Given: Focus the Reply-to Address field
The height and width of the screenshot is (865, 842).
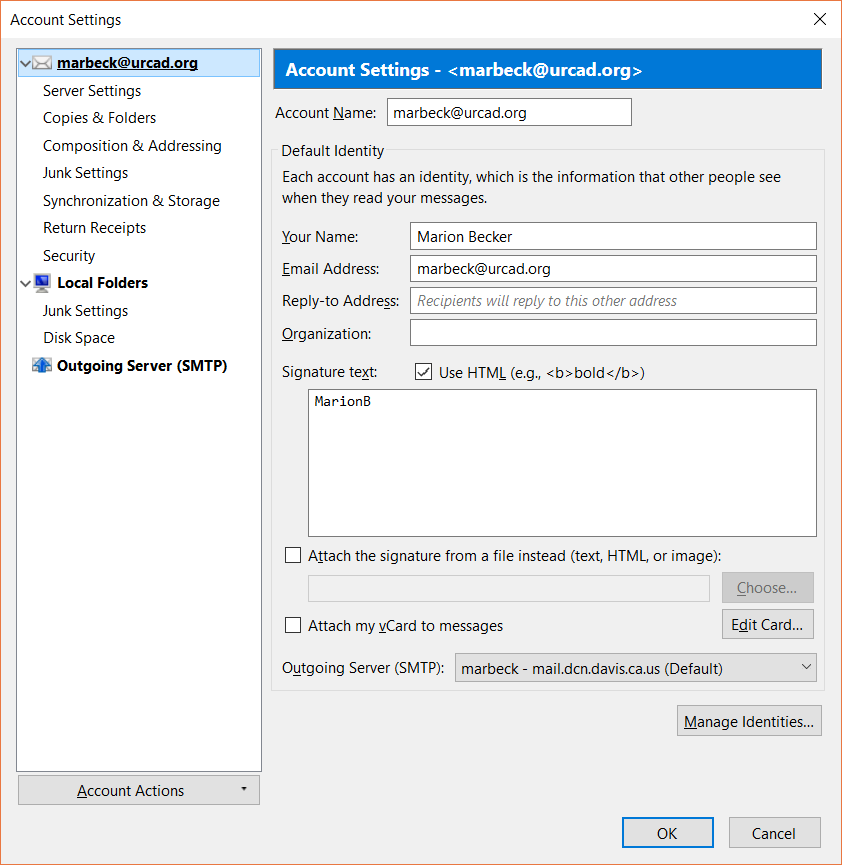Looking at the screenshot, I should click(x=613, y=301).
